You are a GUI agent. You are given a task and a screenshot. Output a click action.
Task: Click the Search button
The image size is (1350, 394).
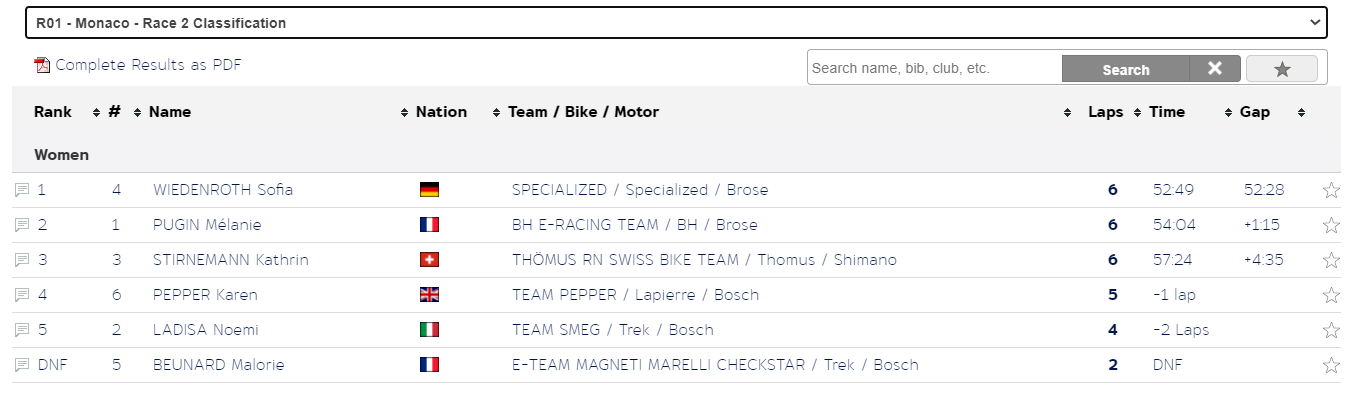tap(1126, 69)
